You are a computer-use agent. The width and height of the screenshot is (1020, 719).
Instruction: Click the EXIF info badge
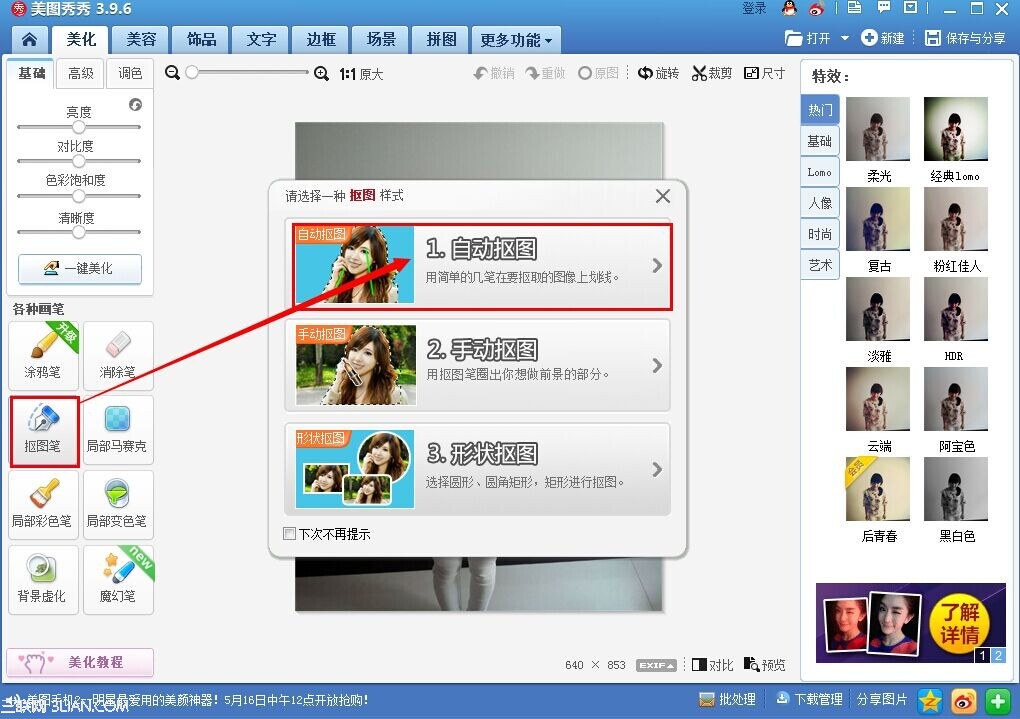coord(656,665)
